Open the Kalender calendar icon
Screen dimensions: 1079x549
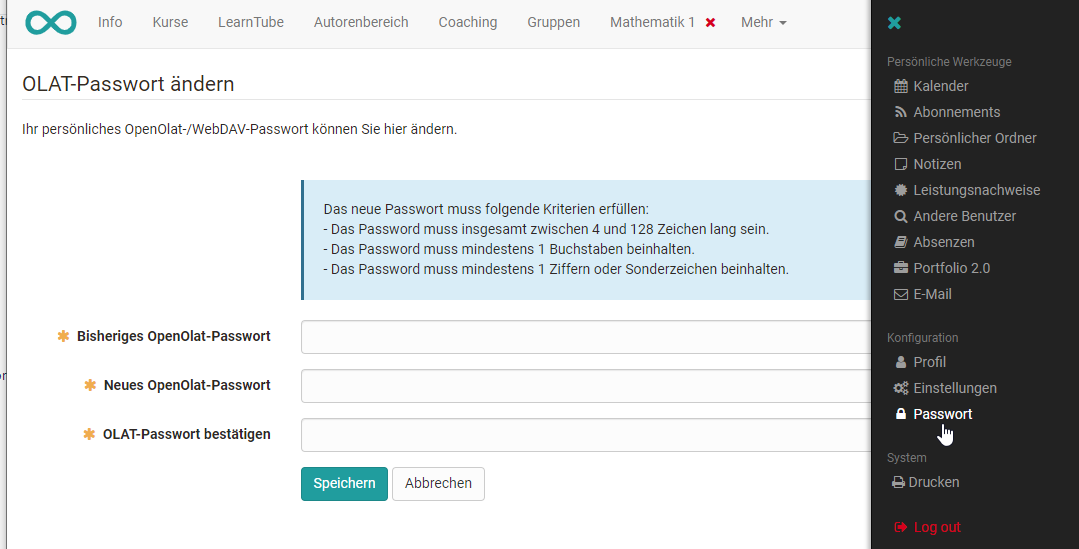901,86
